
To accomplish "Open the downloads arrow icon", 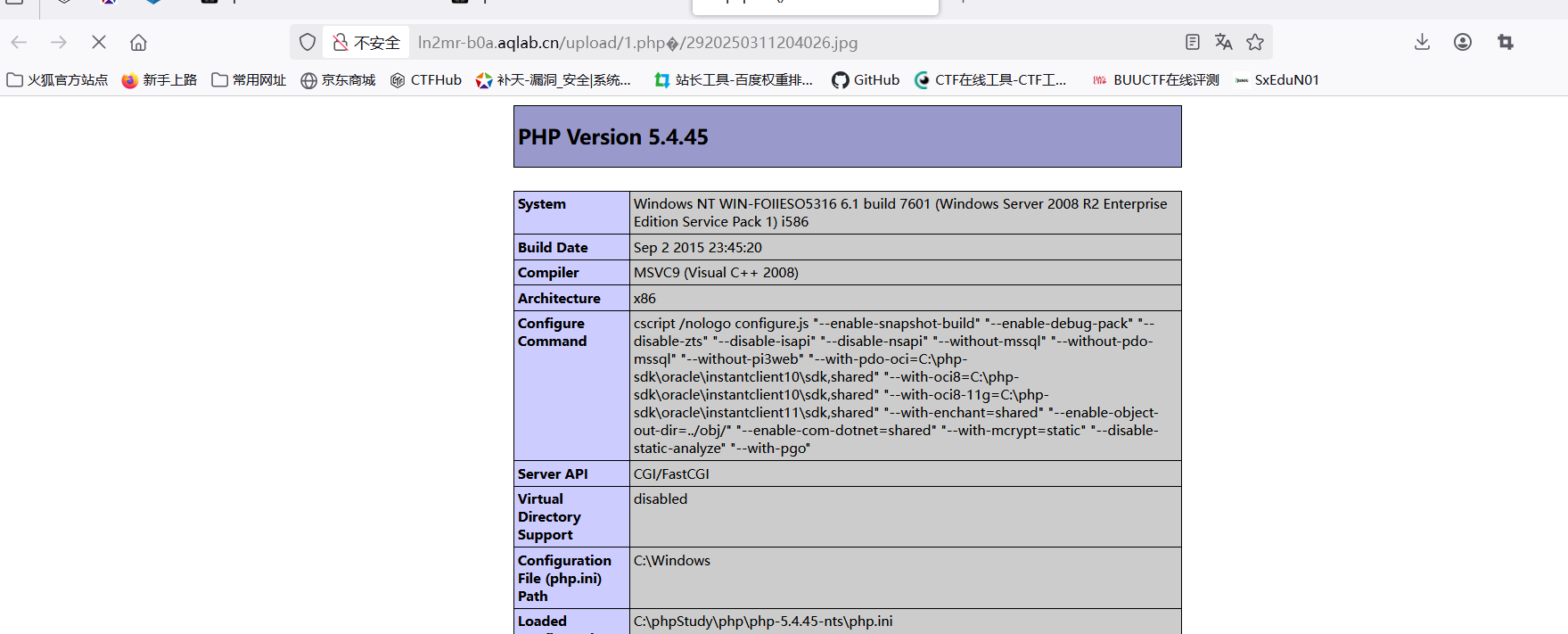I will pyautogui.click(x=1422, y=42).
